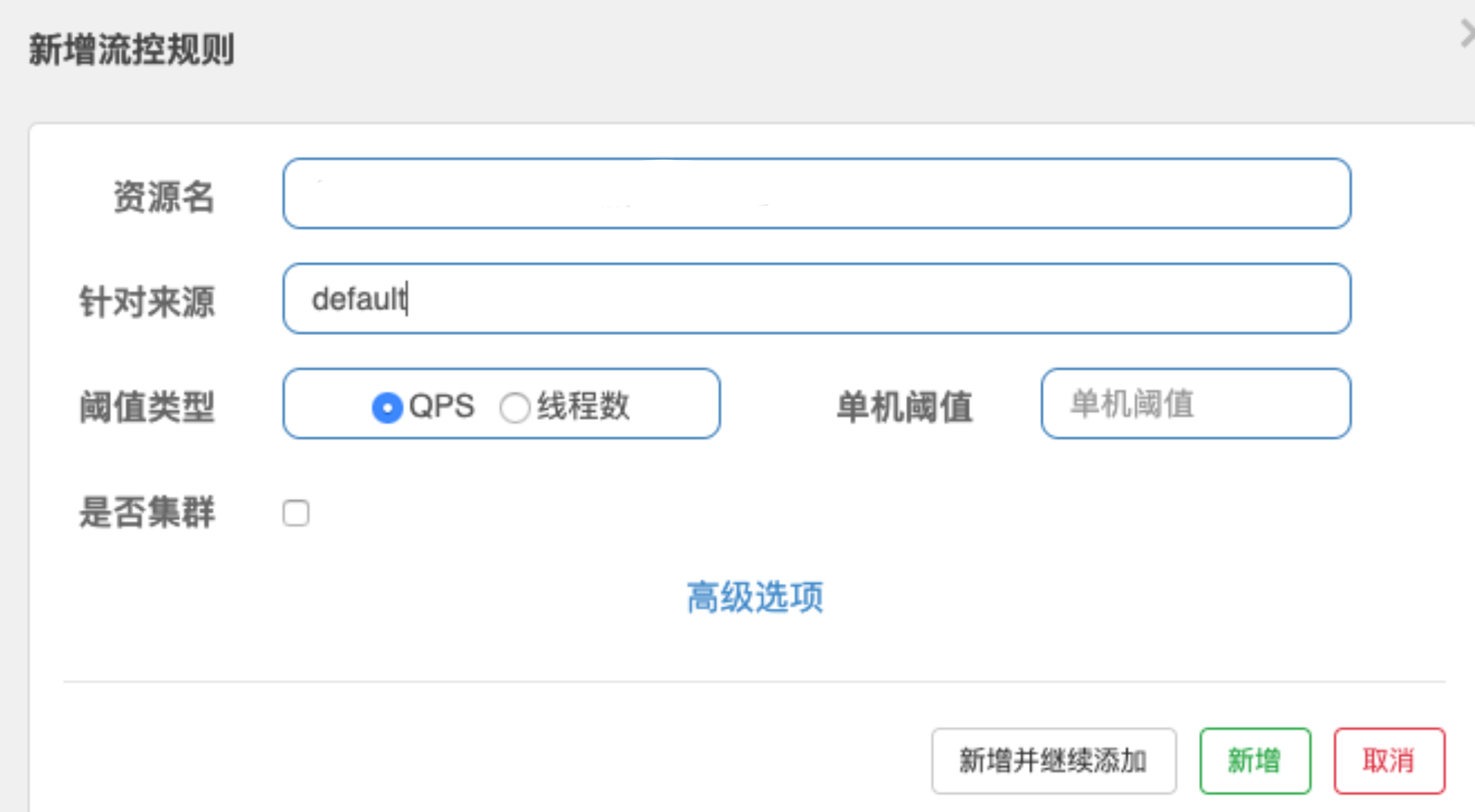Click the red 取消 button
Image resolution: width=1475 pixels, height=812 pixels.
click(x=1389, y=761)
